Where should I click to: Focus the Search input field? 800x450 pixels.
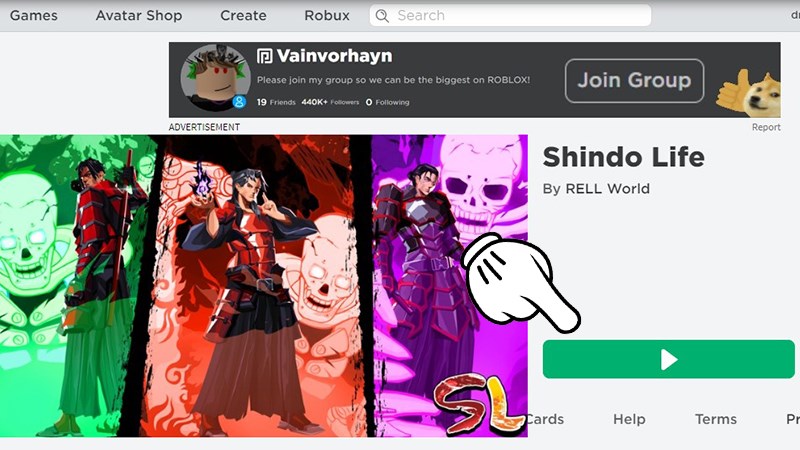pyautogui.click(x=510, y=15)
